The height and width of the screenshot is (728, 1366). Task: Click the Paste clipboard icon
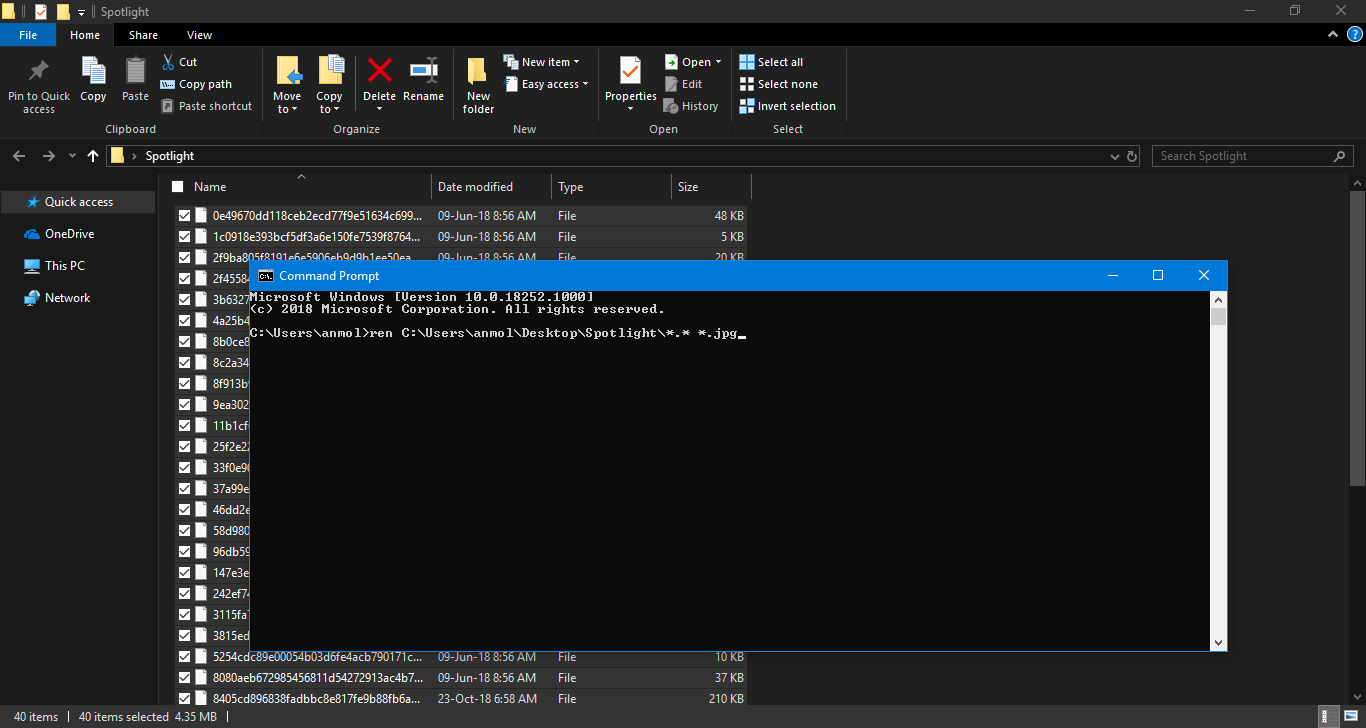[x=135, y=72]
